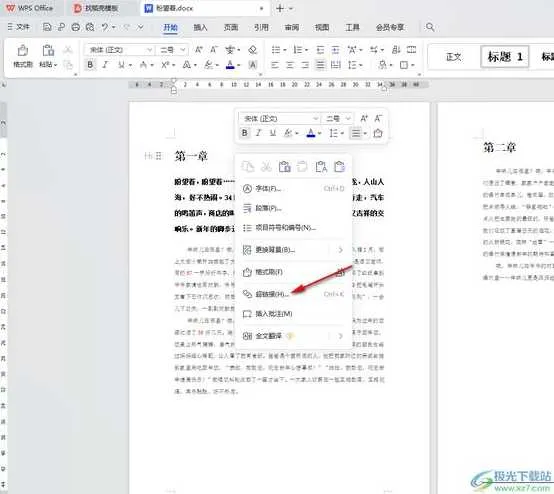Click the search magnifier icon
Image resolution: width=554 pixels, height=494 pixels.
[430, 27]
